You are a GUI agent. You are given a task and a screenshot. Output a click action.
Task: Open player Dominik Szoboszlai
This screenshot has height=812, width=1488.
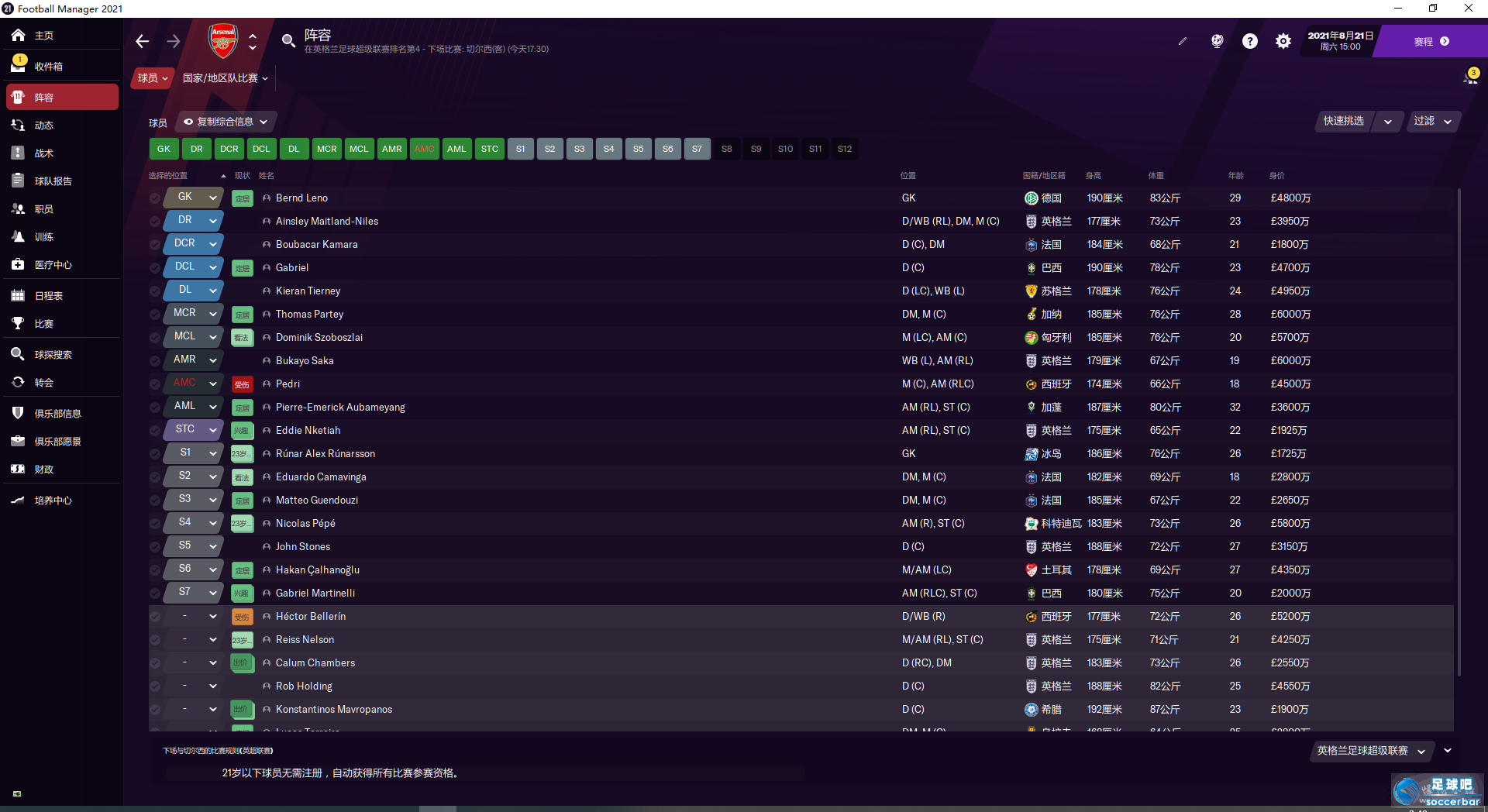[x=319, y=338]
